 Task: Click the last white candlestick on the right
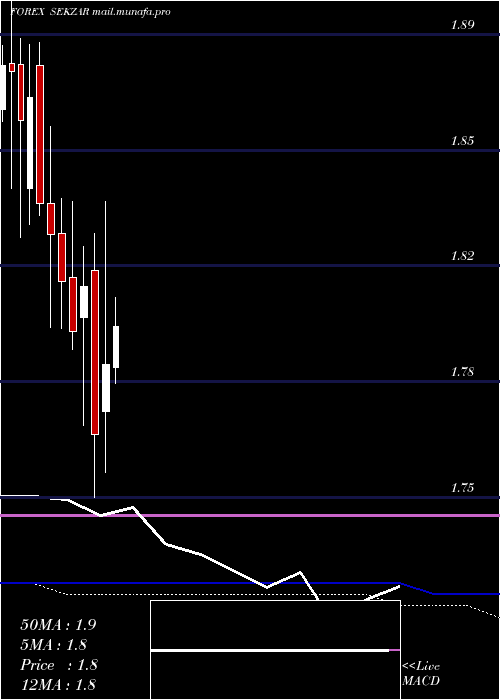116,347
